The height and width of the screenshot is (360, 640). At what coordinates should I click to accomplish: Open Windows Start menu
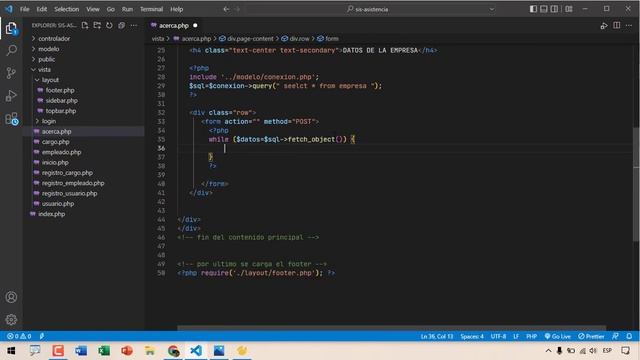(x=11, y=351)
